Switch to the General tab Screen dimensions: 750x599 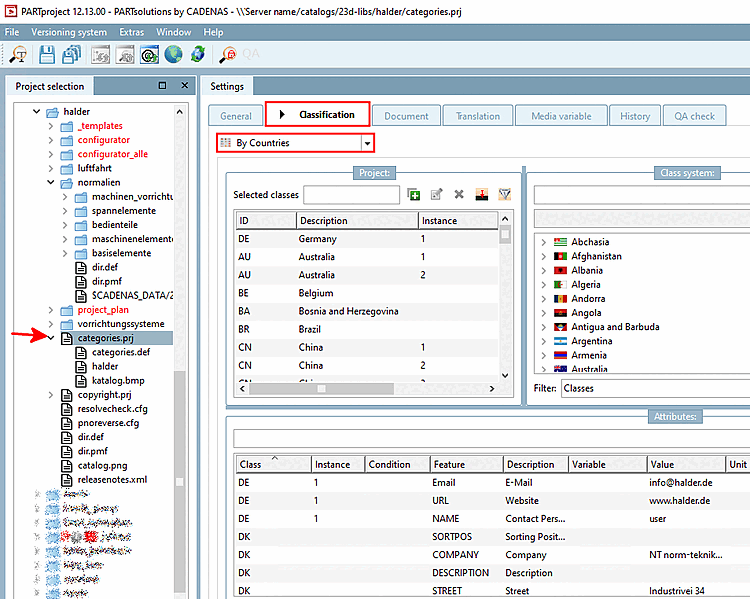236,116
